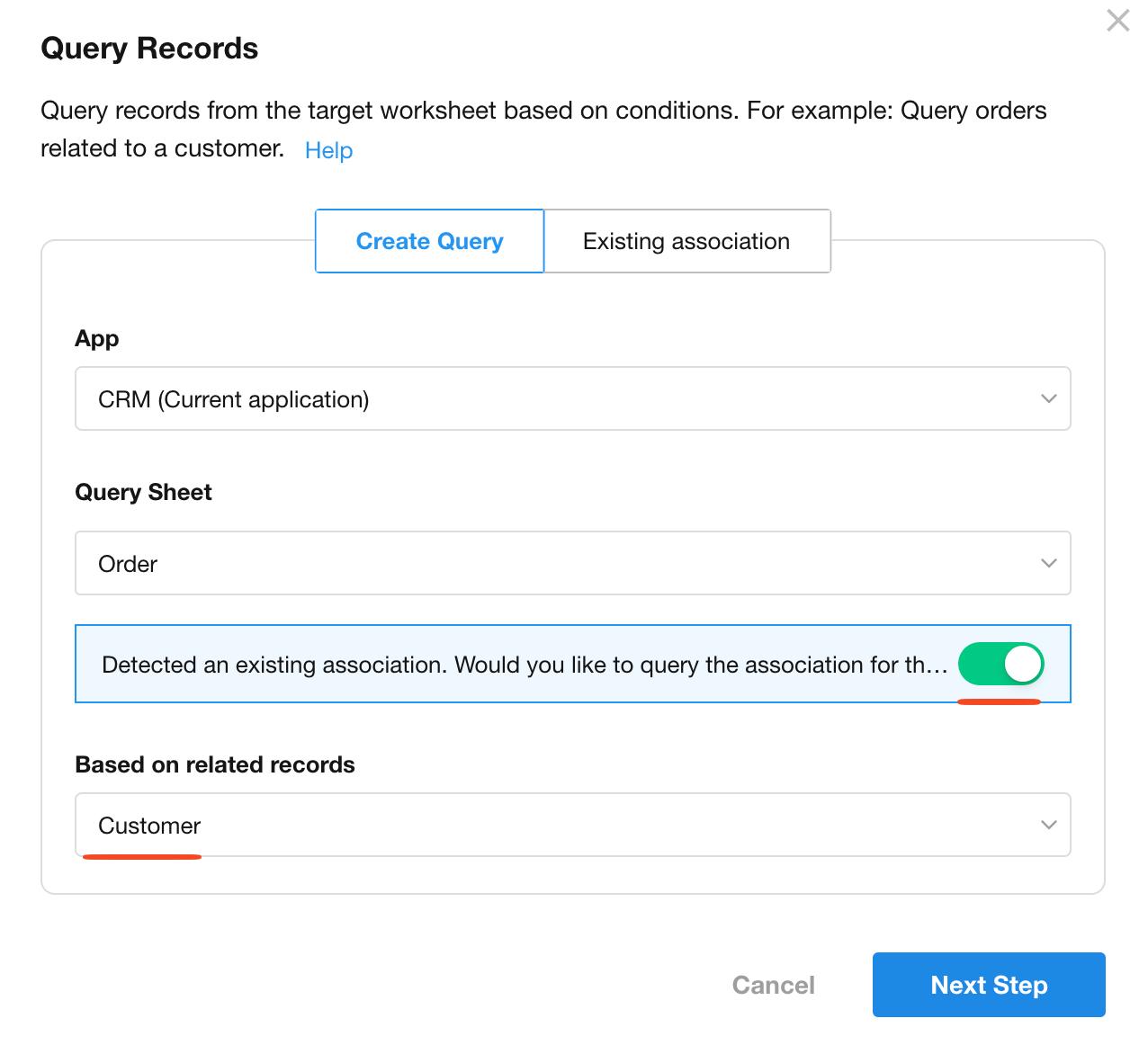Click the chevron arrow in the Query Sheet field
The width and height of the screenshot is (1148, 1054).
tap(1048, 564)
